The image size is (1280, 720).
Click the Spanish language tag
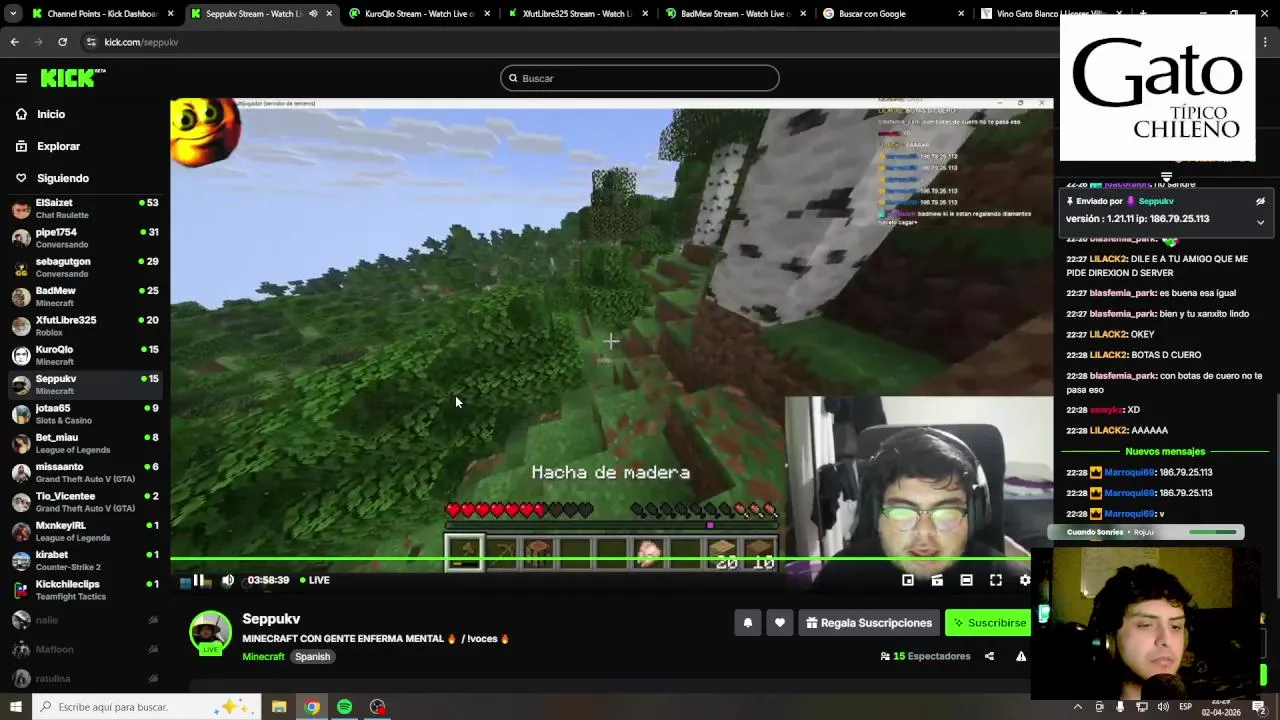pos(312,657)
